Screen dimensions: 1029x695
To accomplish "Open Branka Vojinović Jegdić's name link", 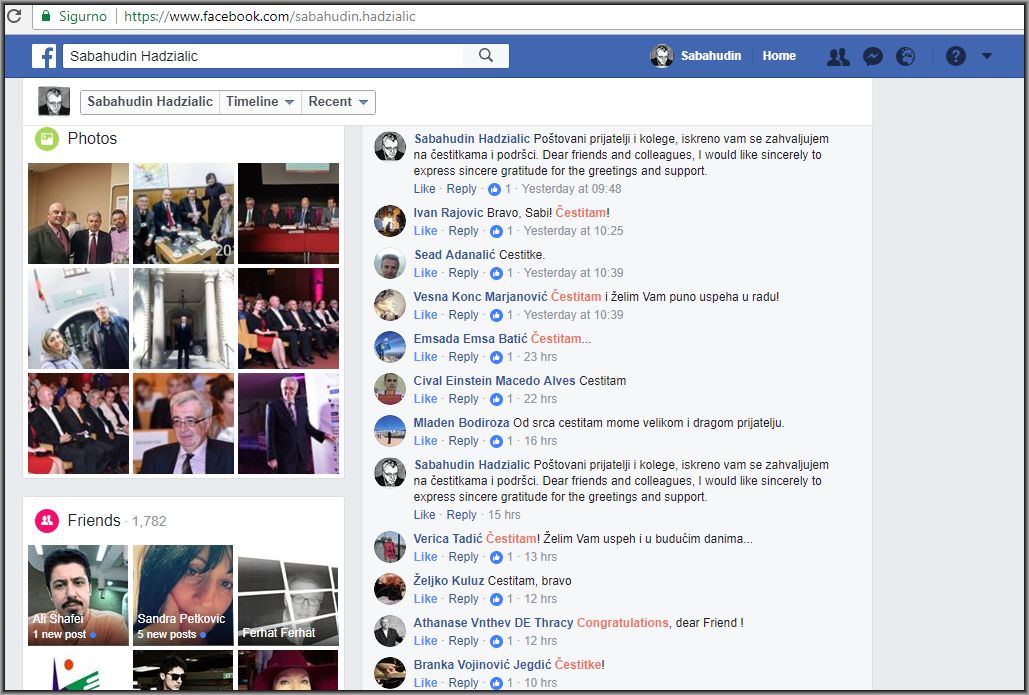I will point(482,665).
